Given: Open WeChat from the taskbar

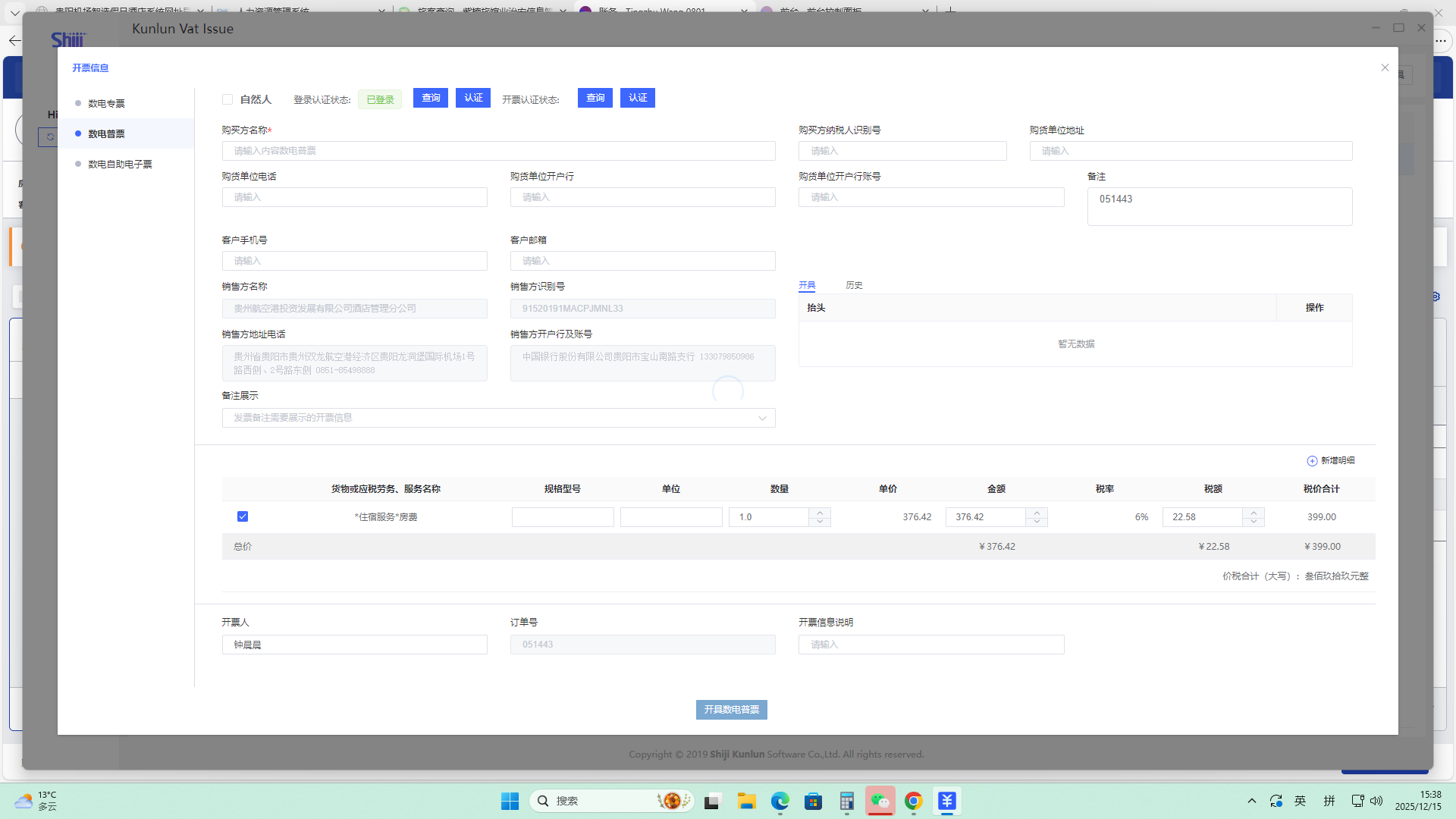Looking at the screenshot, I should point(880,801).
